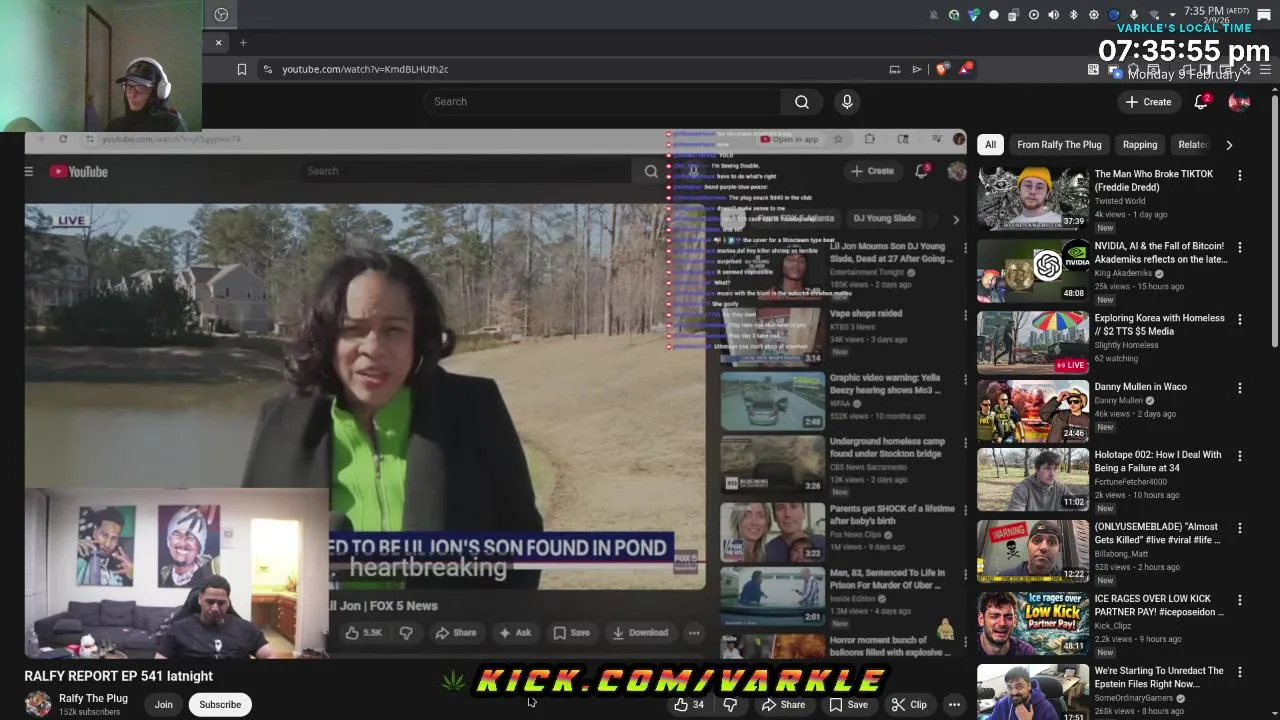
Task: Open a new browser tab
Action: (243, 42)
